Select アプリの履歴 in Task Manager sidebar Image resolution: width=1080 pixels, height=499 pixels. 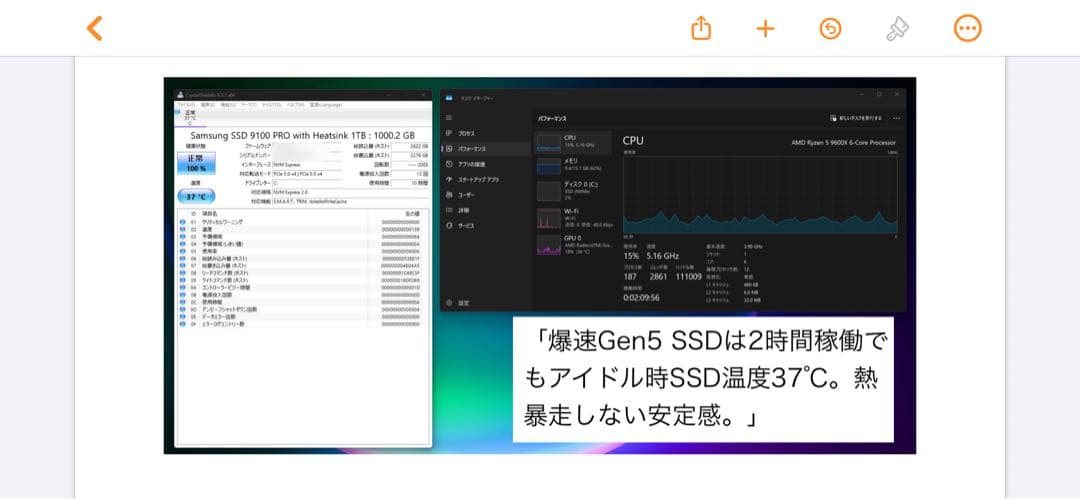point(470,164)
